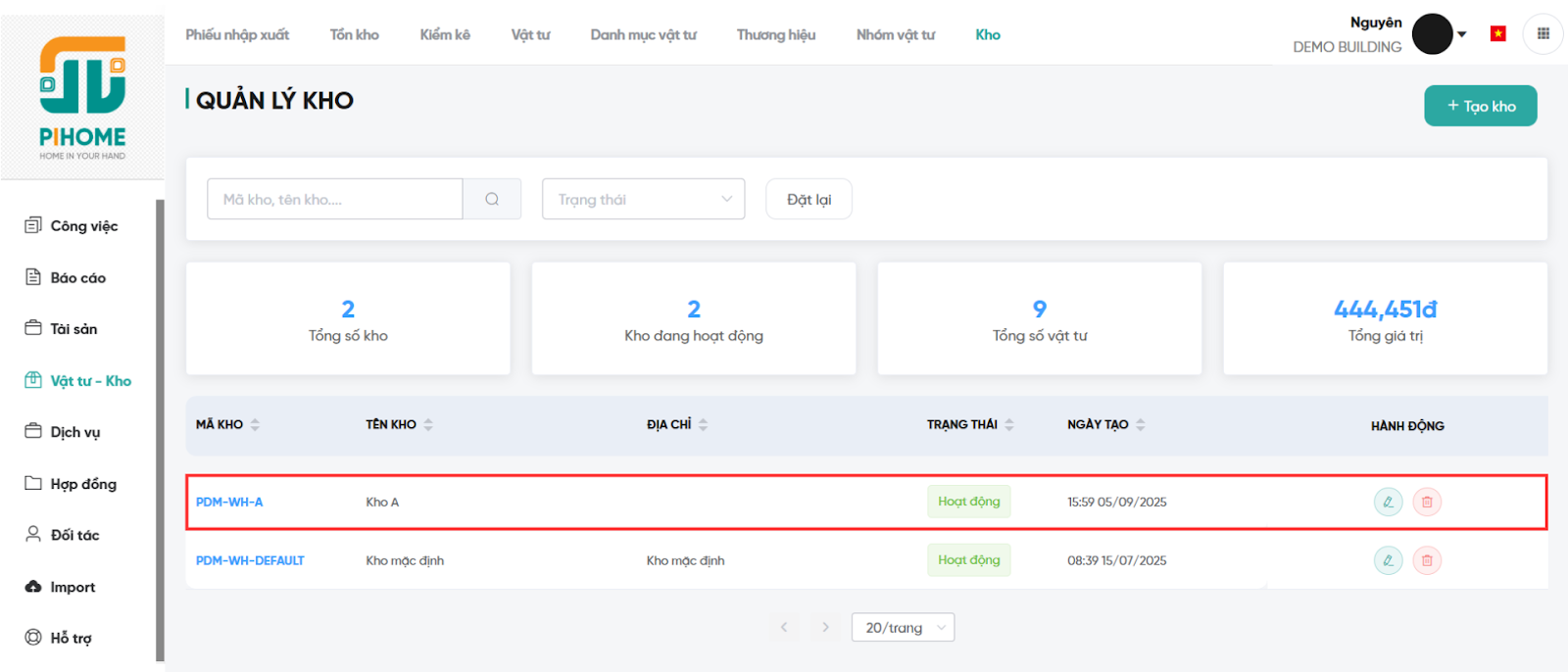Click the Tạo kho button
1568x672 pixels.
(1480, 106)
